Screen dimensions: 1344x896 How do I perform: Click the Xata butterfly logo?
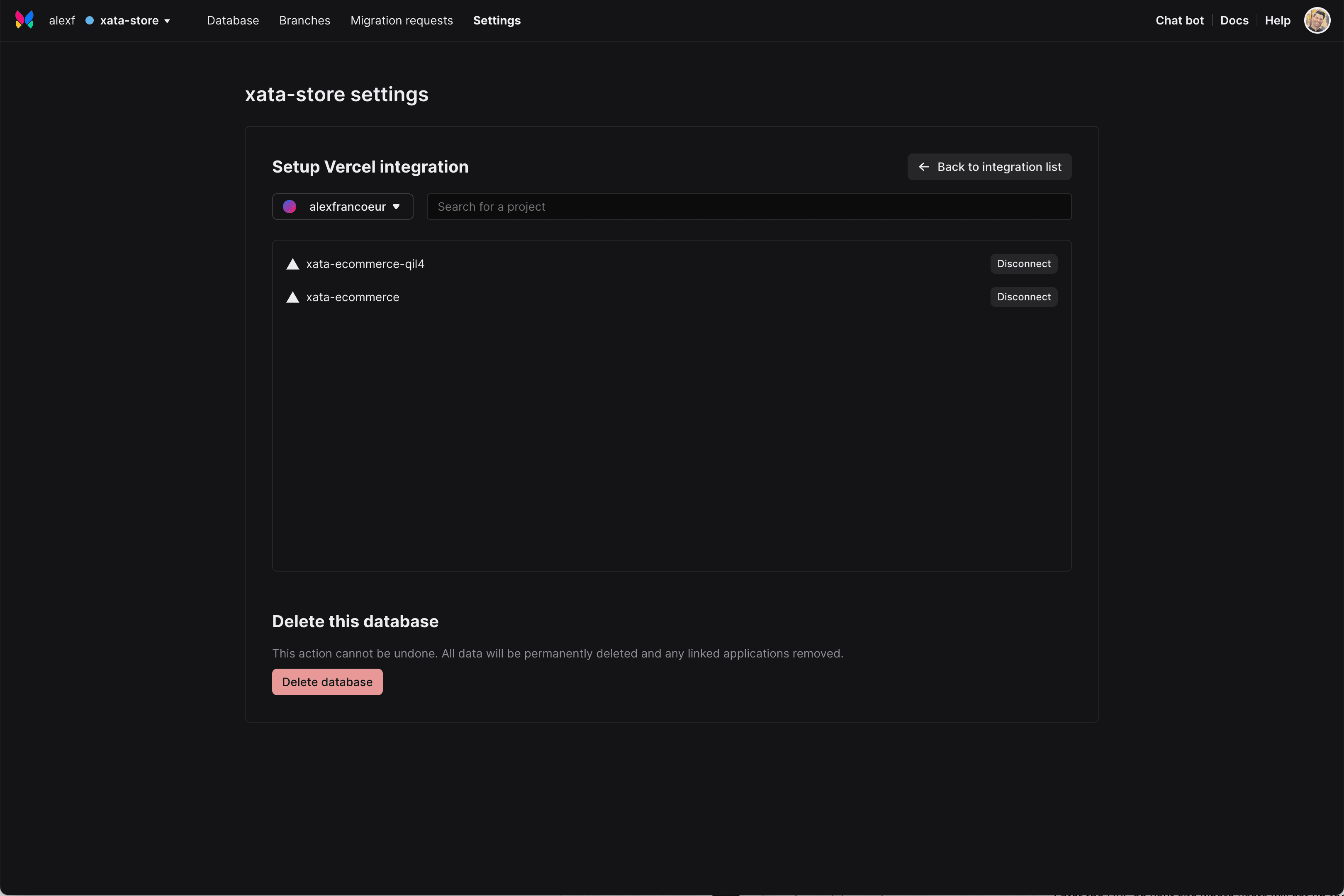(x=24, y=20)
